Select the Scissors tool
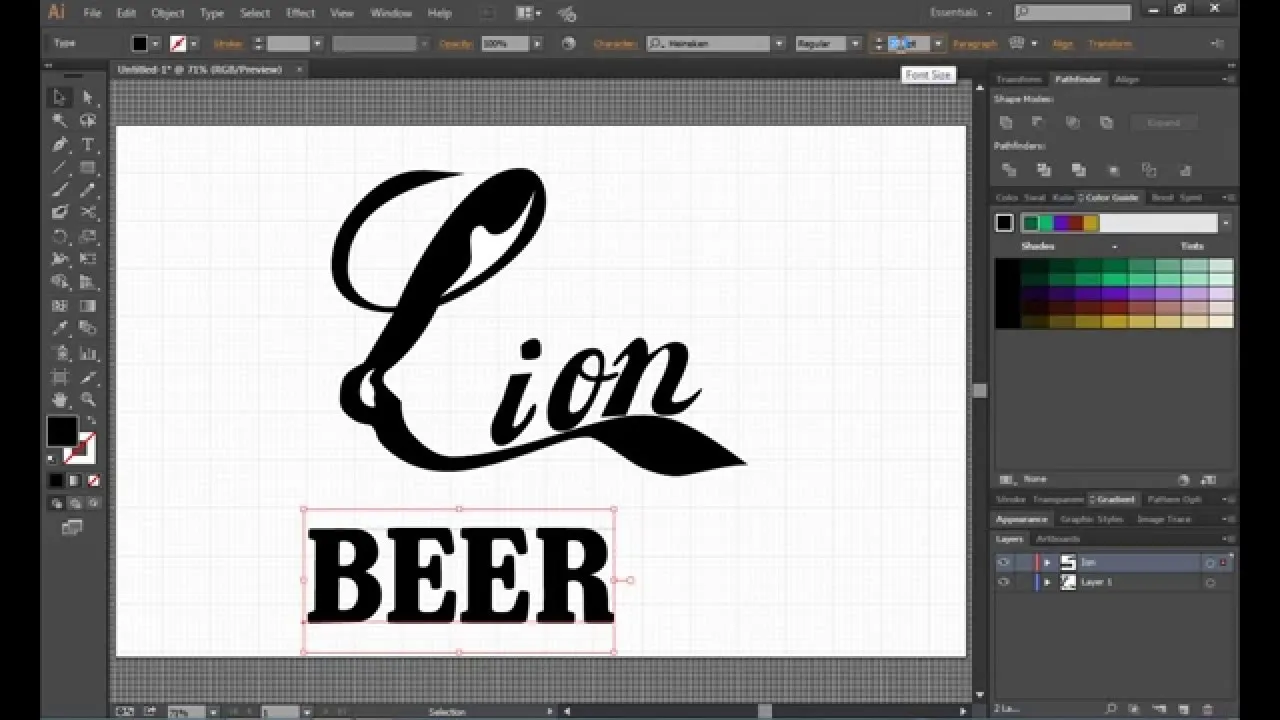1280x720 pixels. click(88, 212)
